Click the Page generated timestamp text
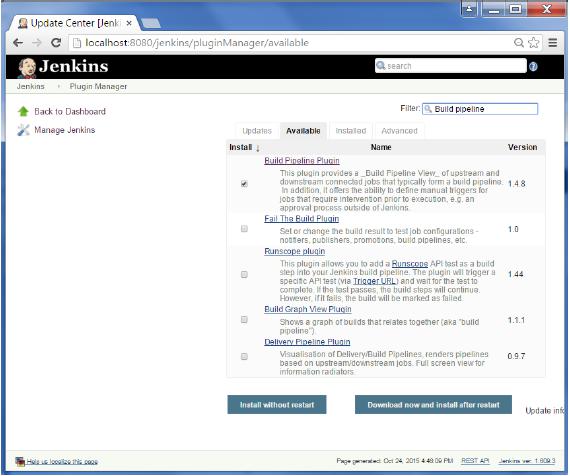This screenshot has width=570, height=476. (394, 461)
